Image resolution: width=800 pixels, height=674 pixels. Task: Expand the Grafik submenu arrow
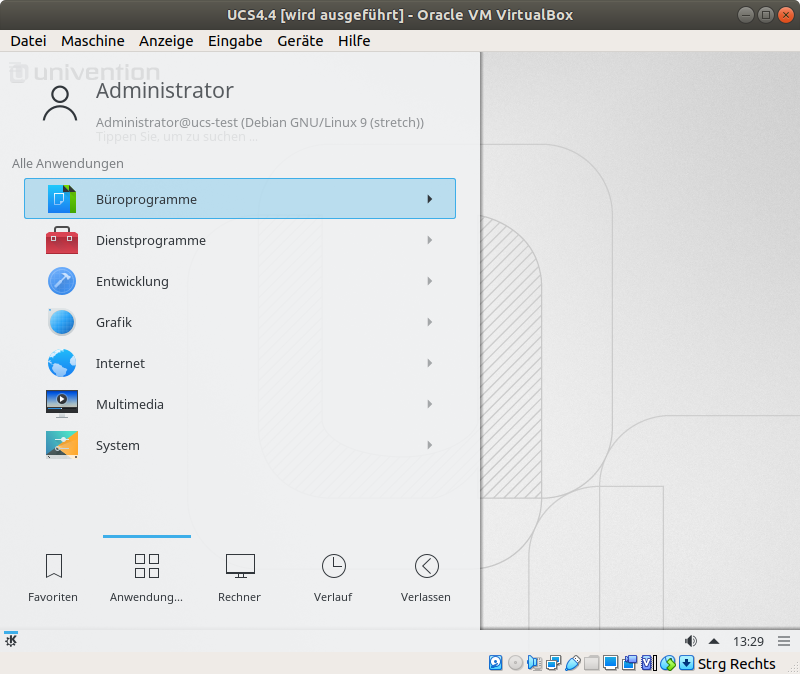430,322
